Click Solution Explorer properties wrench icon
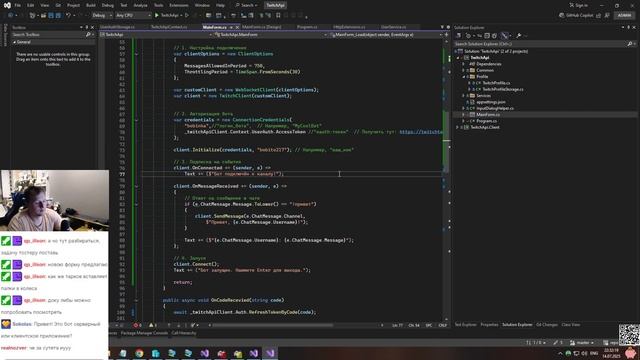Image resolution: width=640 pixels, height=360 pixels. pyautogui.click(x=518, y=36)
